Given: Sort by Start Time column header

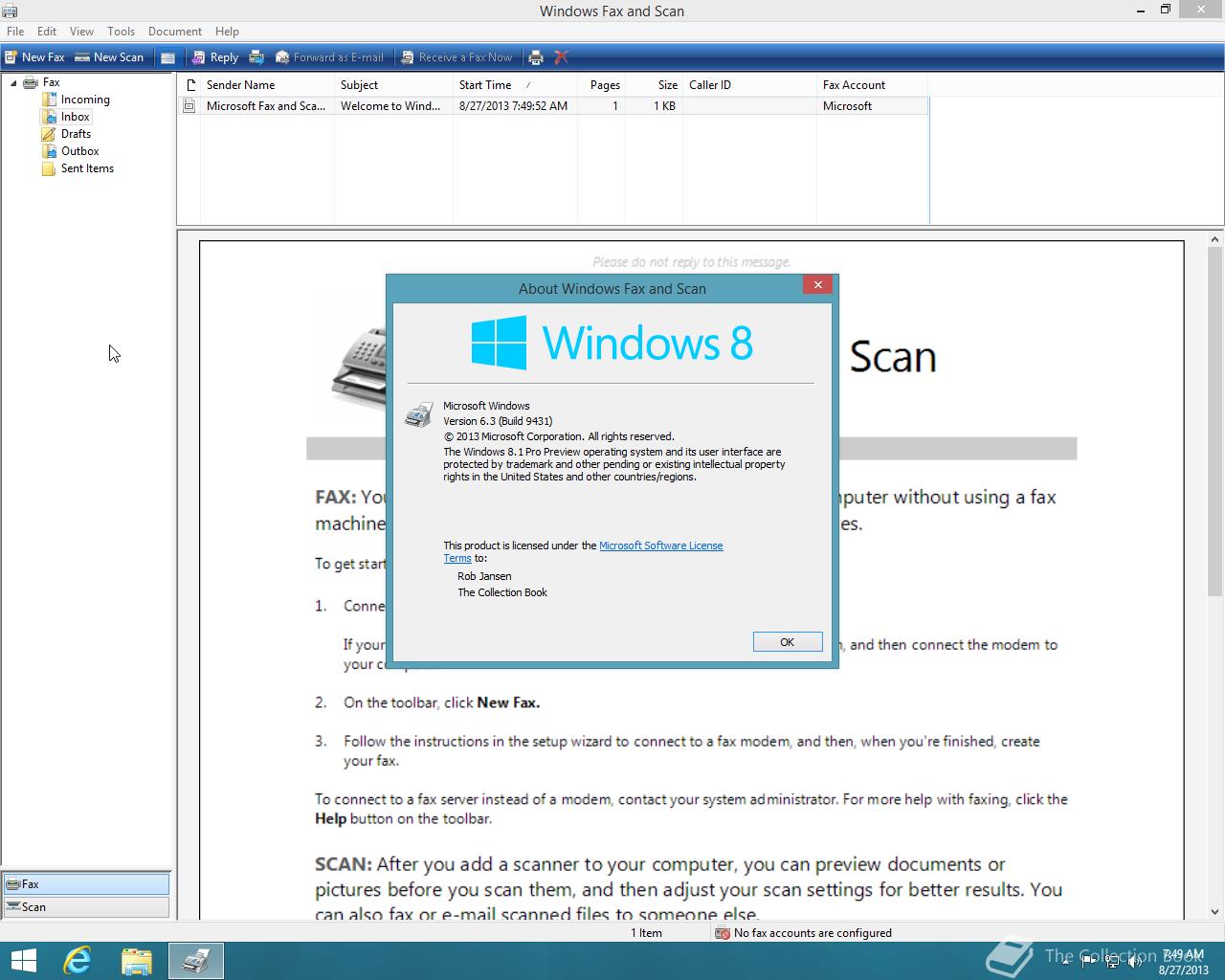Looking at the screenshot, I should (515, 85).
